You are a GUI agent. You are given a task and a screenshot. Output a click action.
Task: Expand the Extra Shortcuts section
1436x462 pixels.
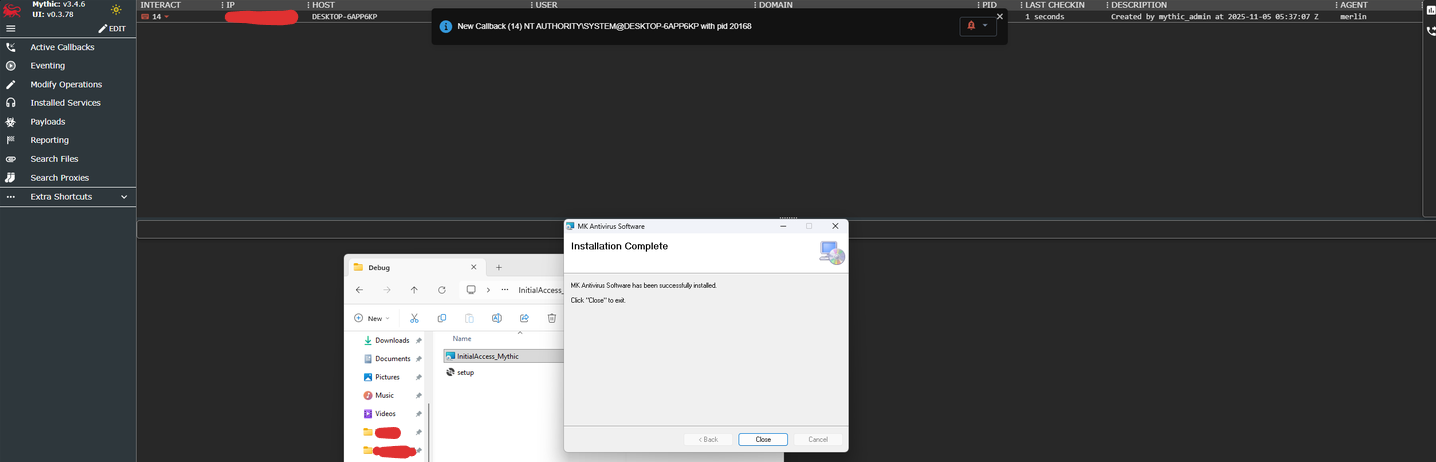[124, 197]
